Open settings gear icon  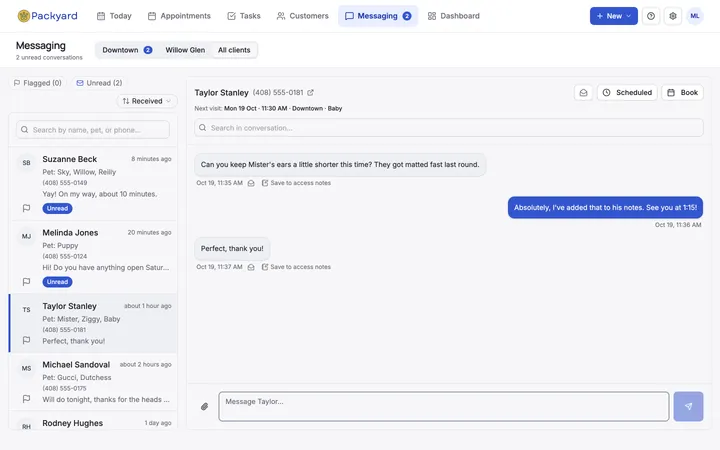click(673, 16)
